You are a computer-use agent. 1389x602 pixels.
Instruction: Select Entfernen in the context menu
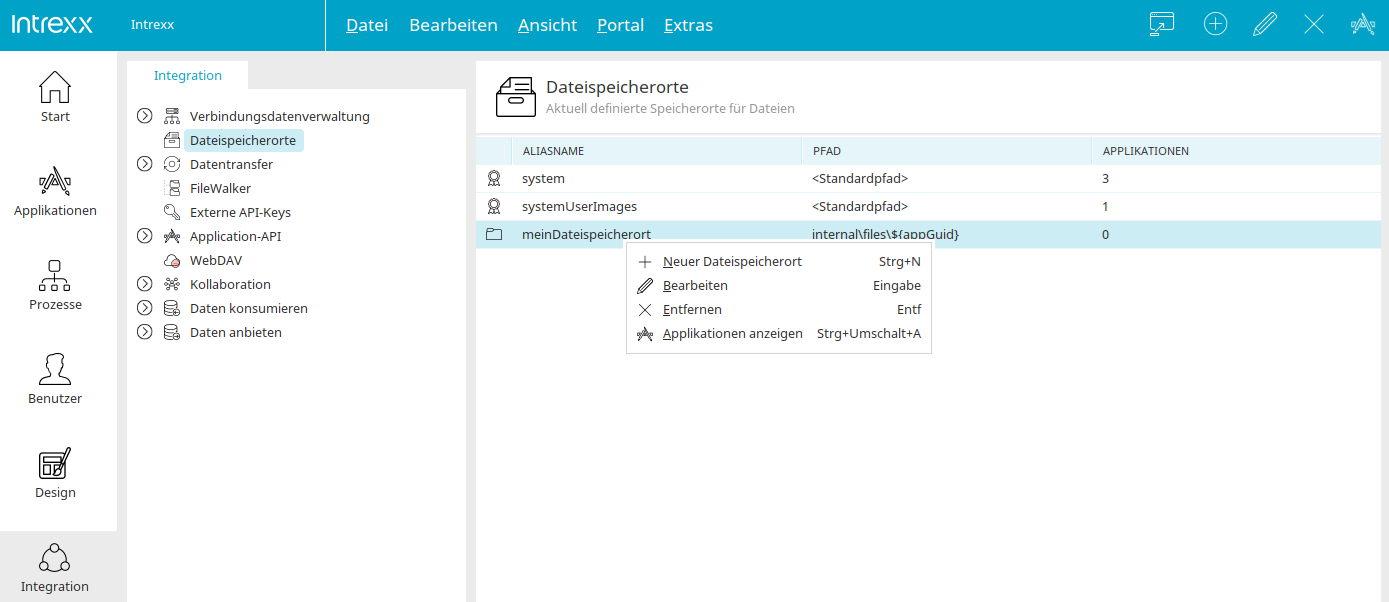[x=692, y=310]
